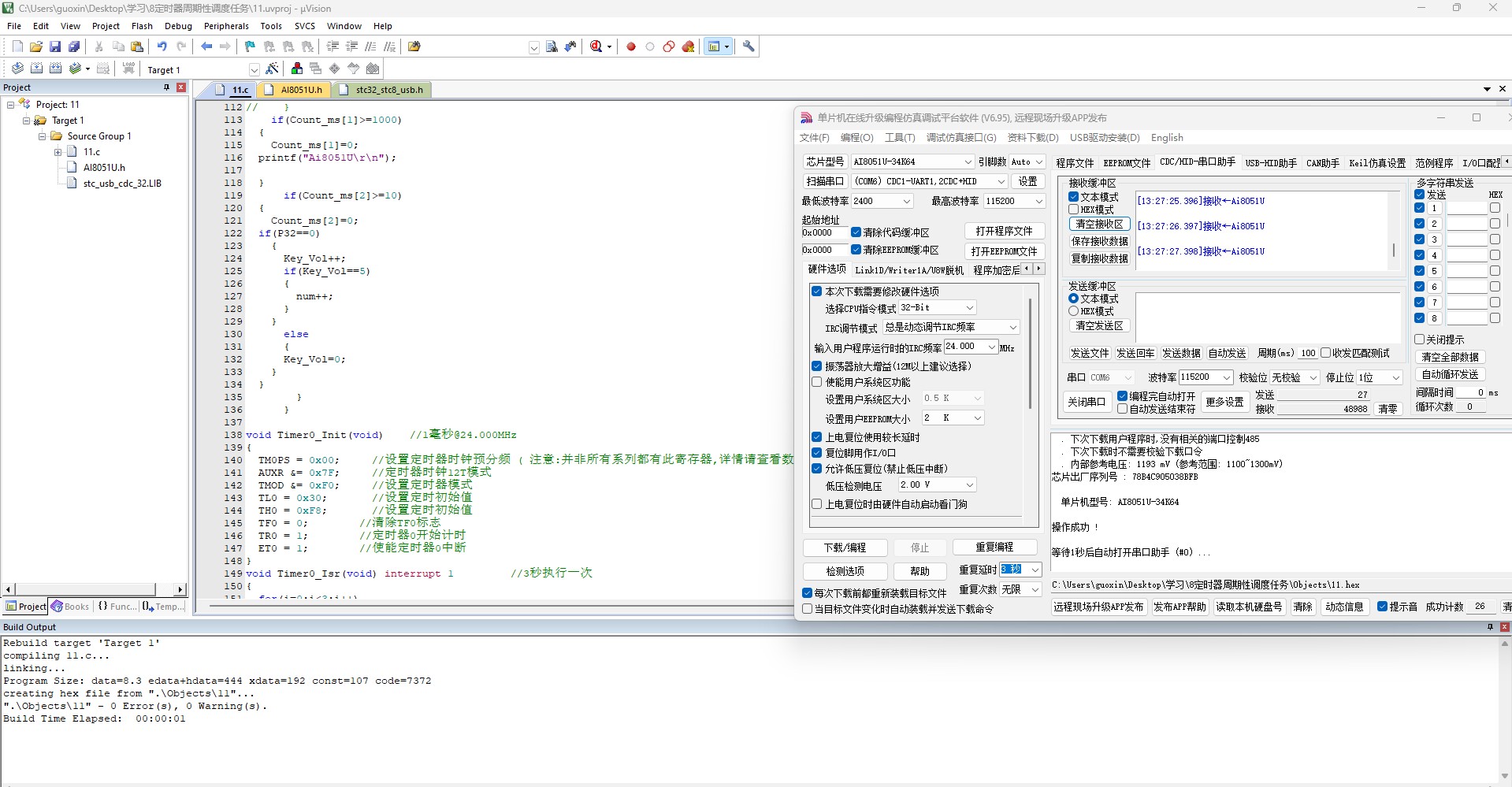Undo the last edit with Undo icon
Image resolution: width=1512 pixels, height=787 pixels.
tap(162, 46)
